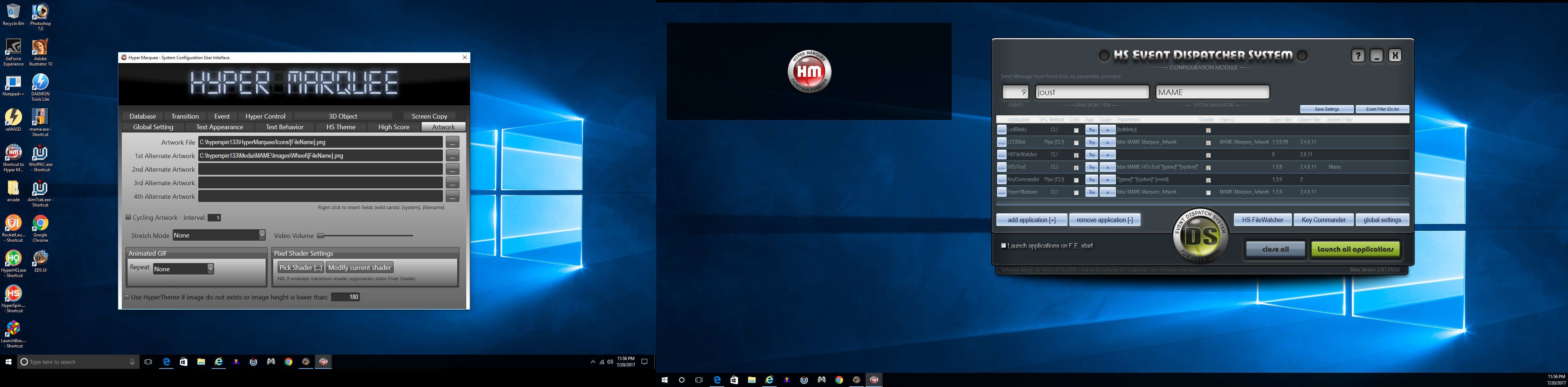
Task: Click the game name field showing joust
Action: pos(1092,92)
